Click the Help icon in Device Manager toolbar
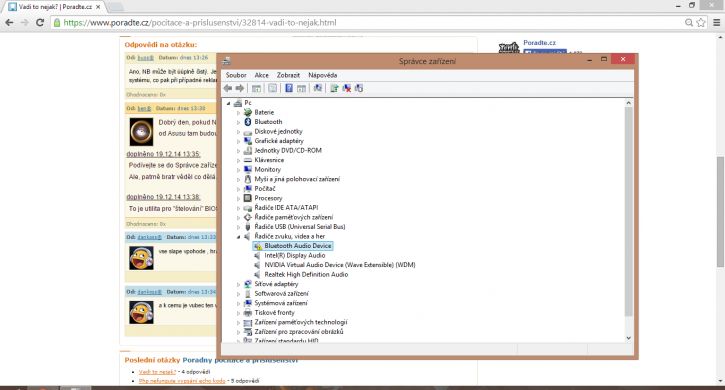This screenshot has height=390, width=725. [x=289, y=88]
